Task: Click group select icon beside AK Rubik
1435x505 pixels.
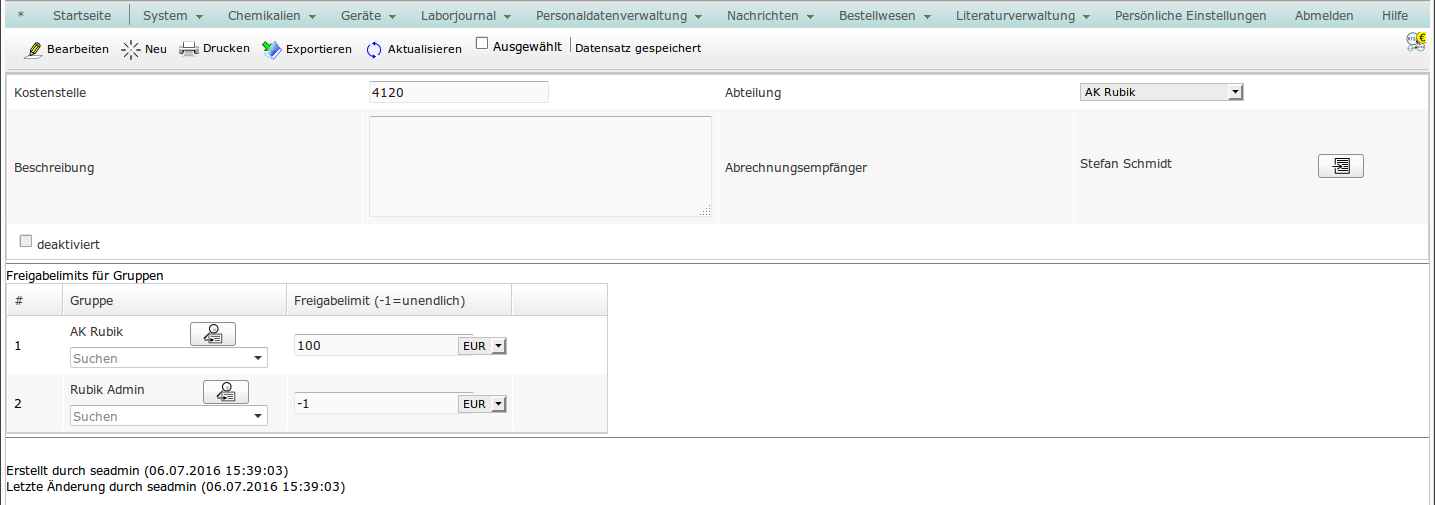Action: click(212, 335)
